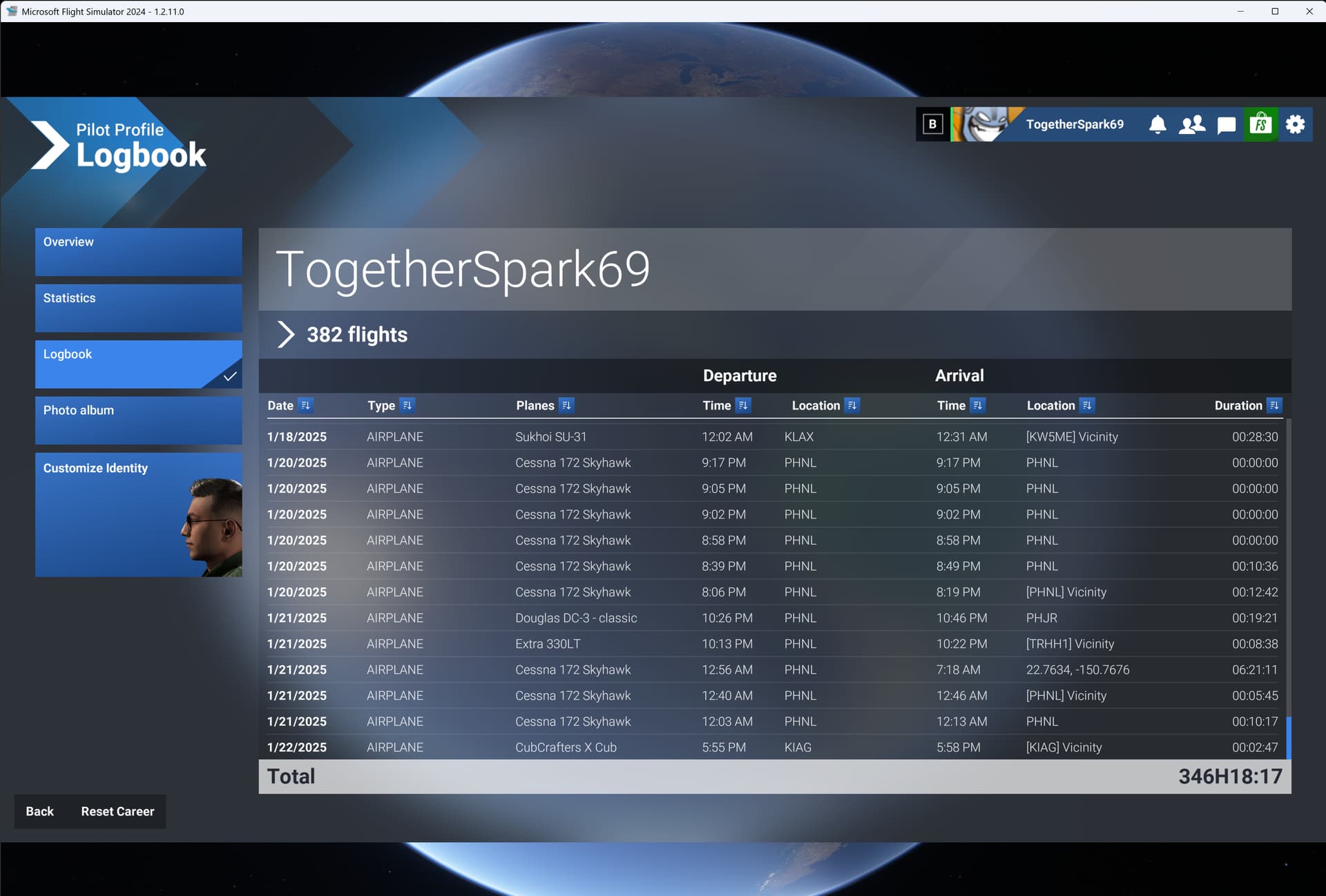Open Customize Identity panel

click(139, 514)
